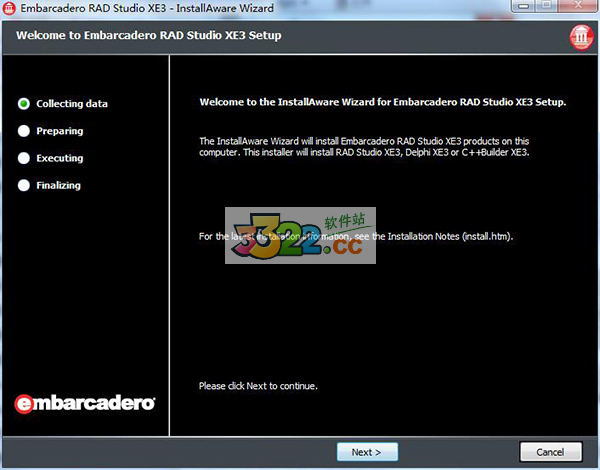
Task: Click the title bar application icon
Action: click(x=9, y=8)
